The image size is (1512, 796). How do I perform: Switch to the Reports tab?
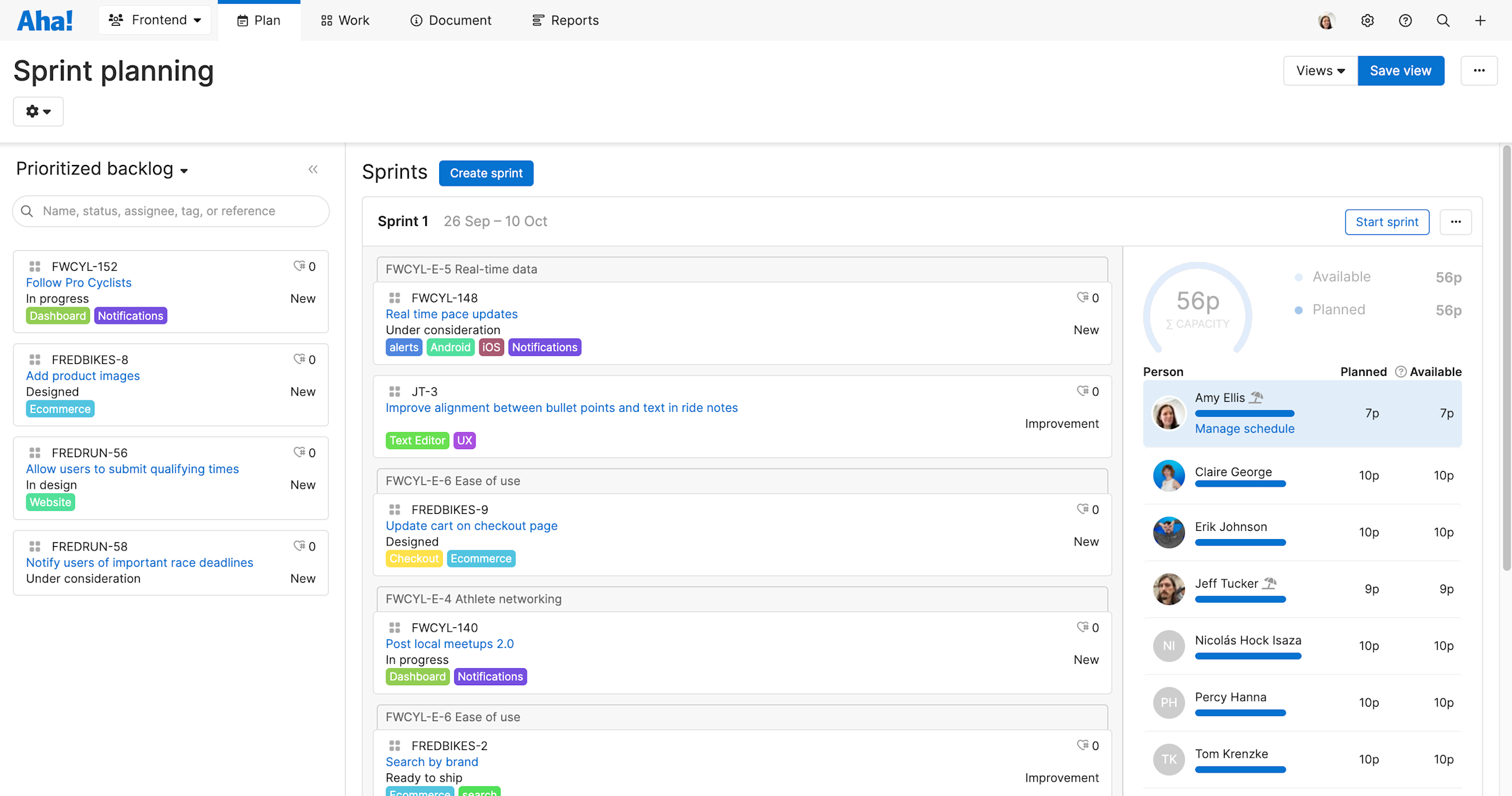pyautogui.click(x=564, y=20)
